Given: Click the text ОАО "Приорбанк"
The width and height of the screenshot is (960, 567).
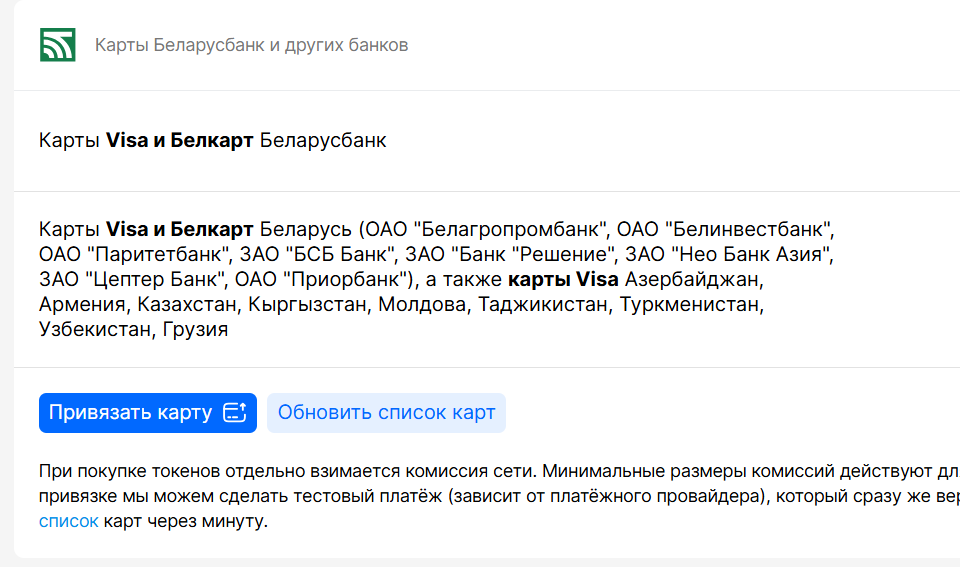Looking at the screenshot, I should coord(320,279).
